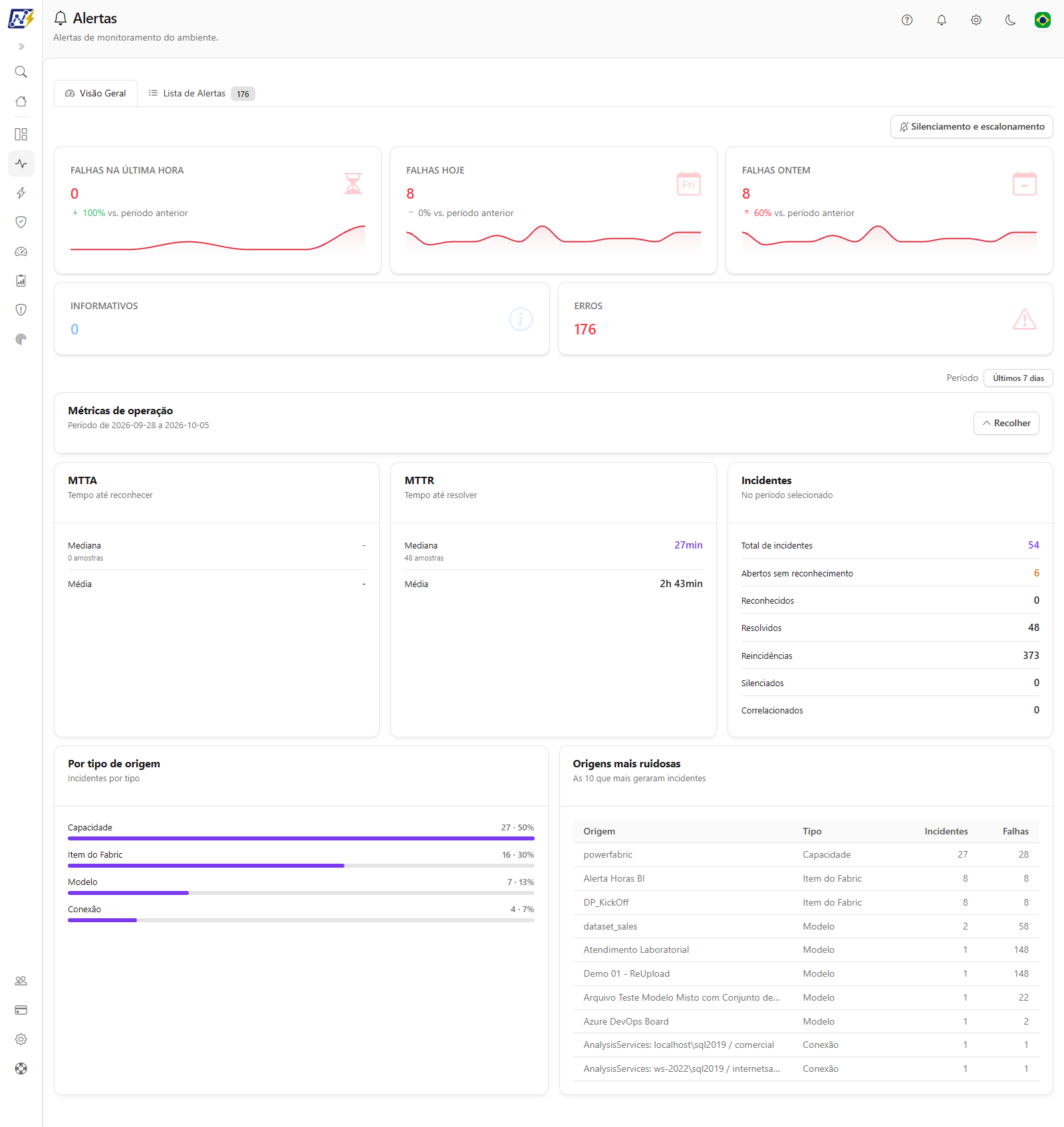Open the fingerprint sidebar icon
The width and height of the screenshot is (1064, 1127).
21,339
